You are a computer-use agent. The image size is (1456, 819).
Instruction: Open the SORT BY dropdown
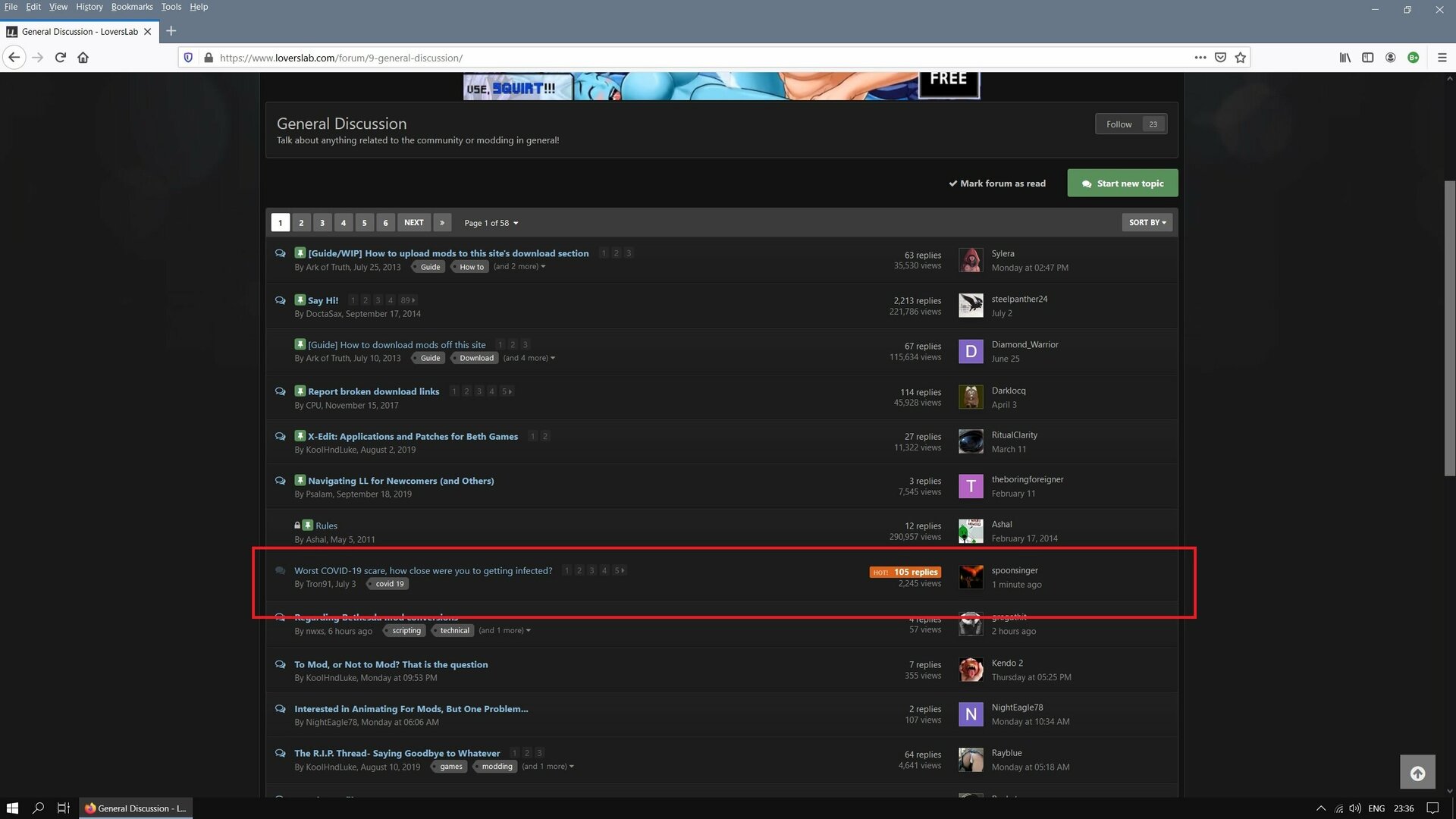click(x=1147, y=222)
